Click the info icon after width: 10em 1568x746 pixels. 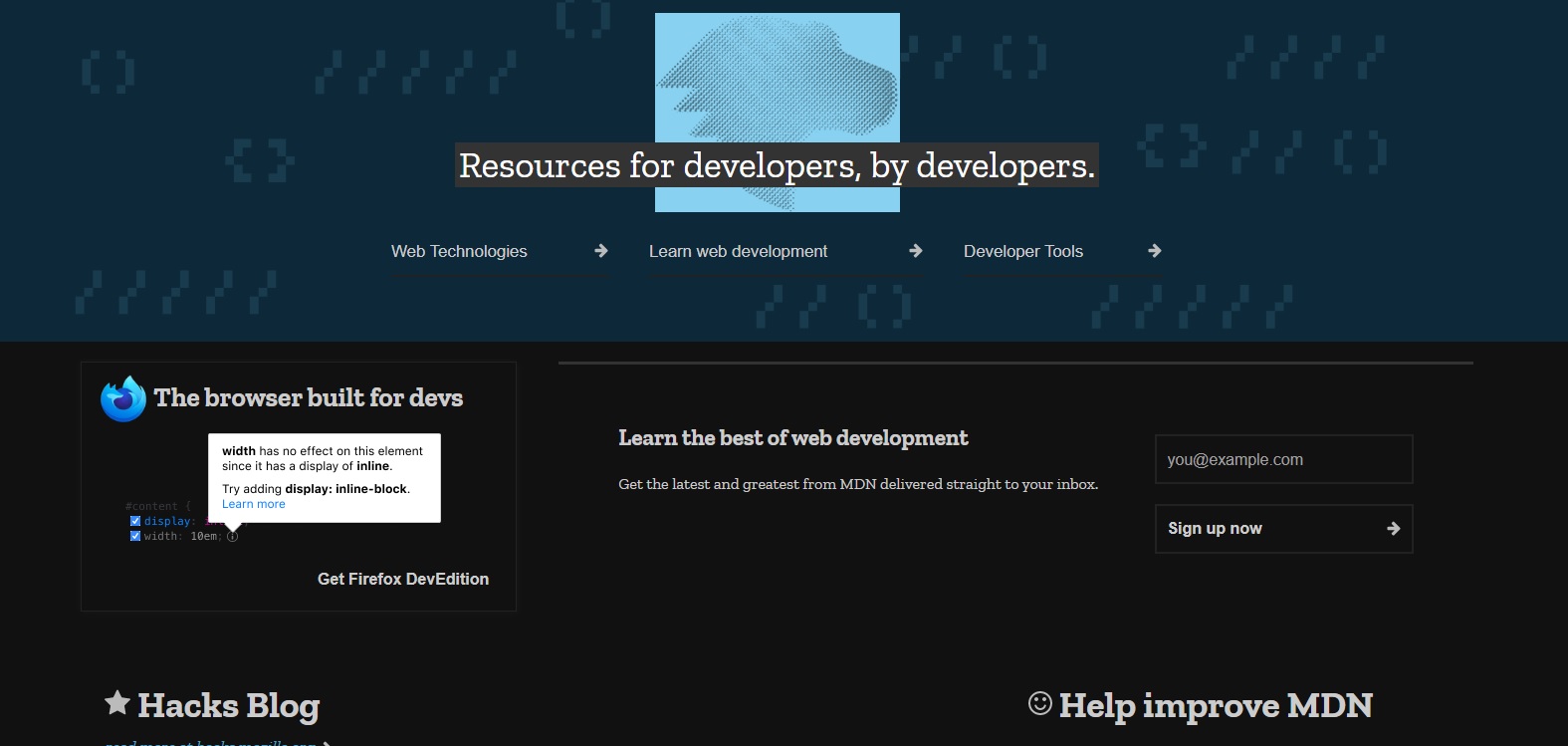pos(232,537)
